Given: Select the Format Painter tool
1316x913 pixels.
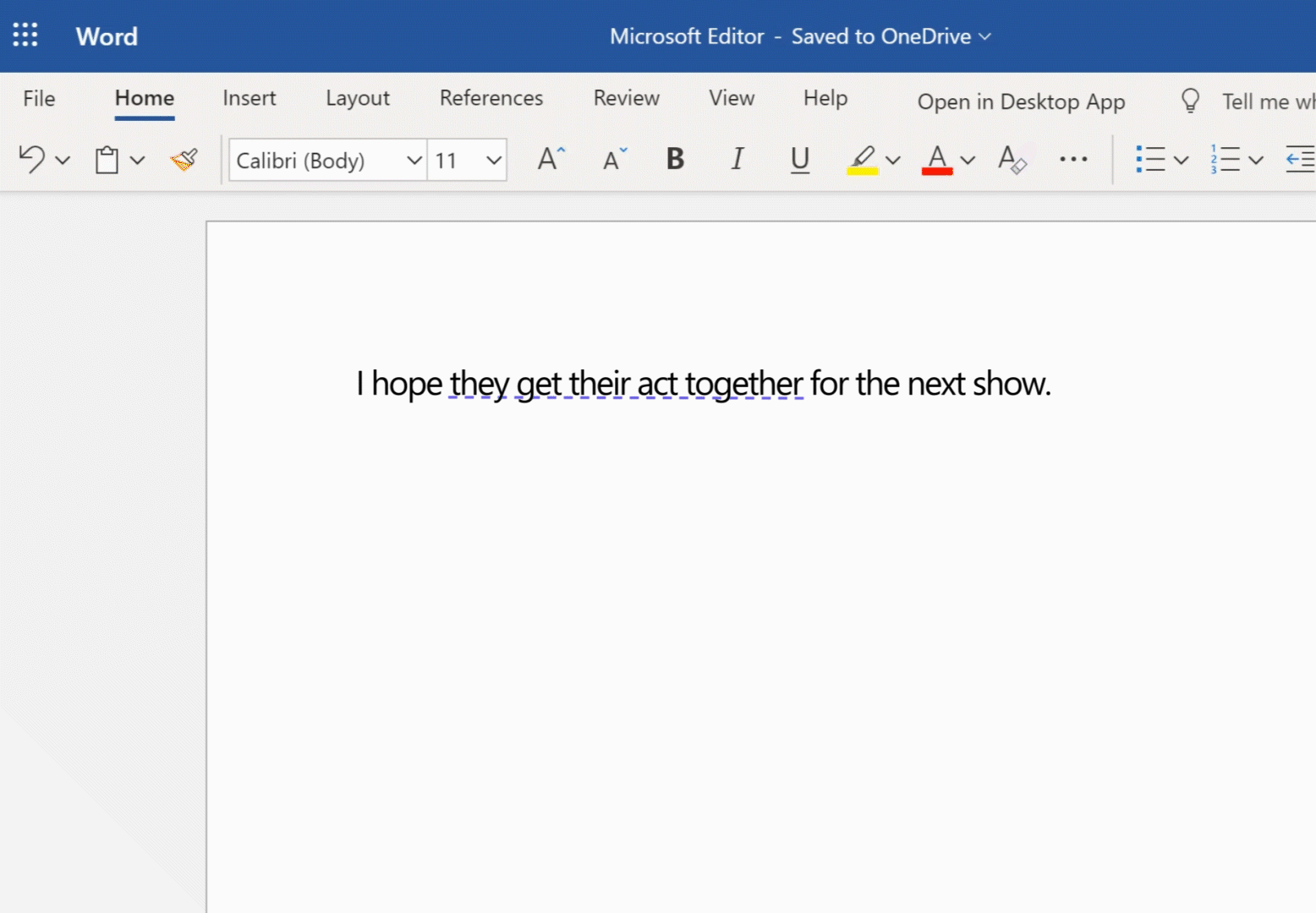Looking at the screenshot, I should click(184, 159).
